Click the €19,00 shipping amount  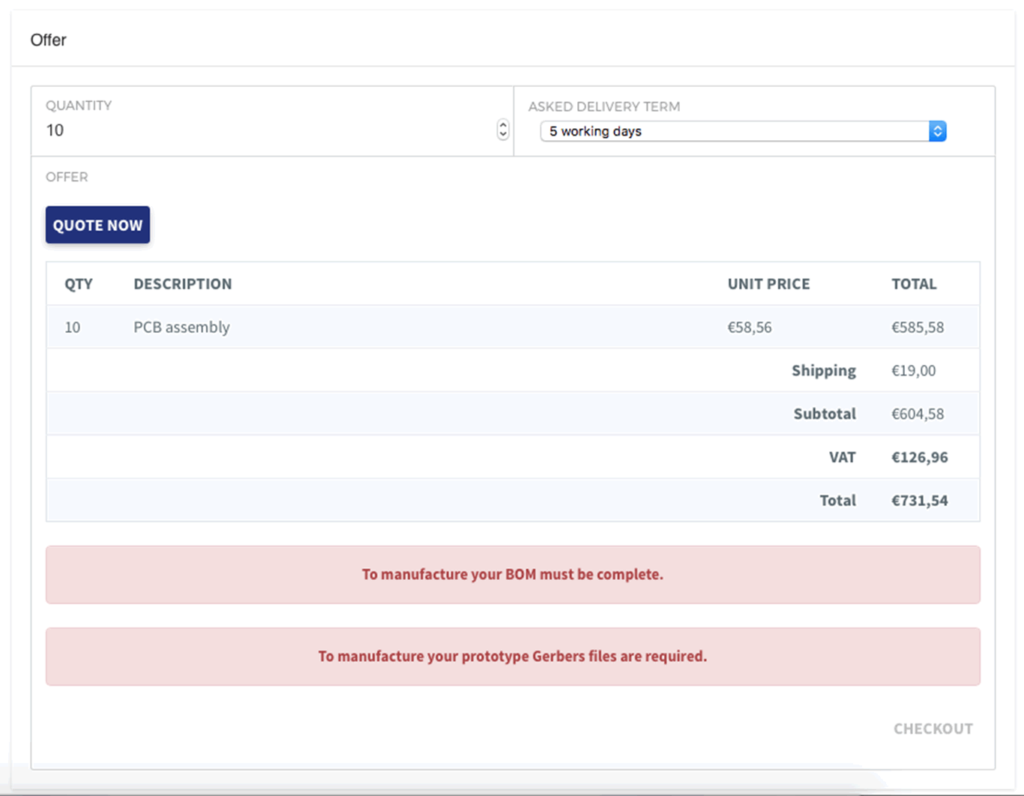pyautogui.click(x=913, y=371)
